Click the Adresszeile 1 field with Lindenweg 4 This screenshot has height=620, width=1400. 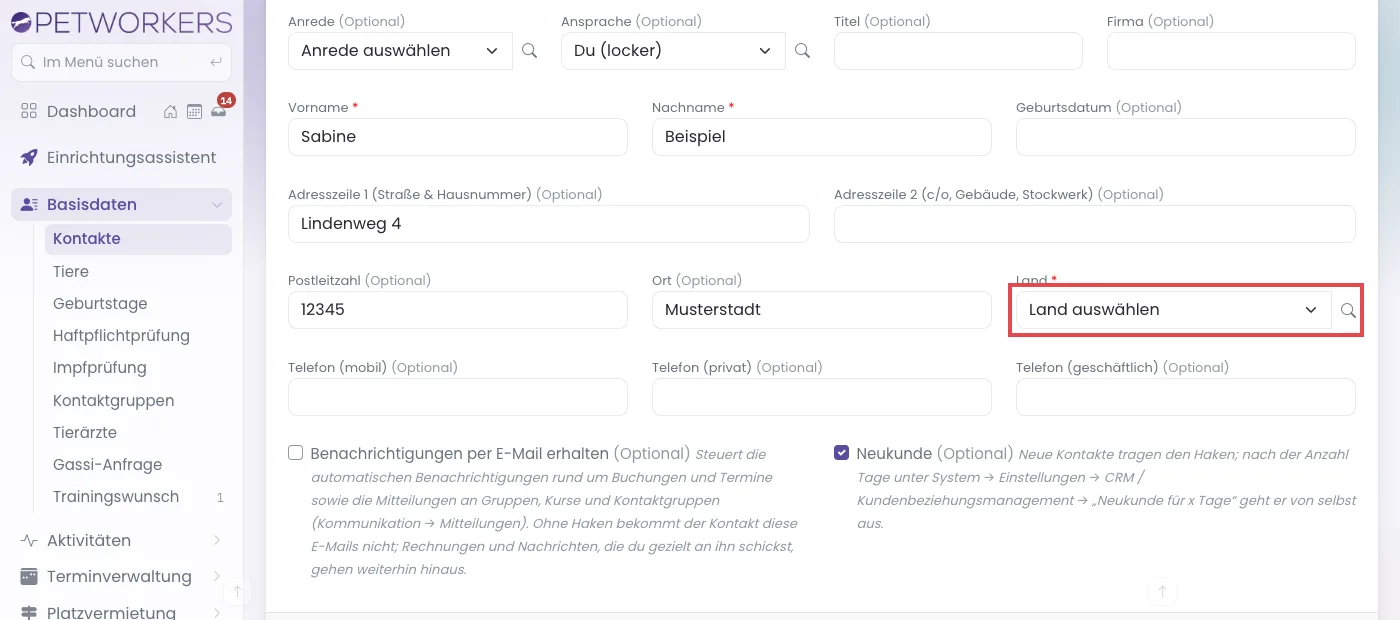coord(549,224)
